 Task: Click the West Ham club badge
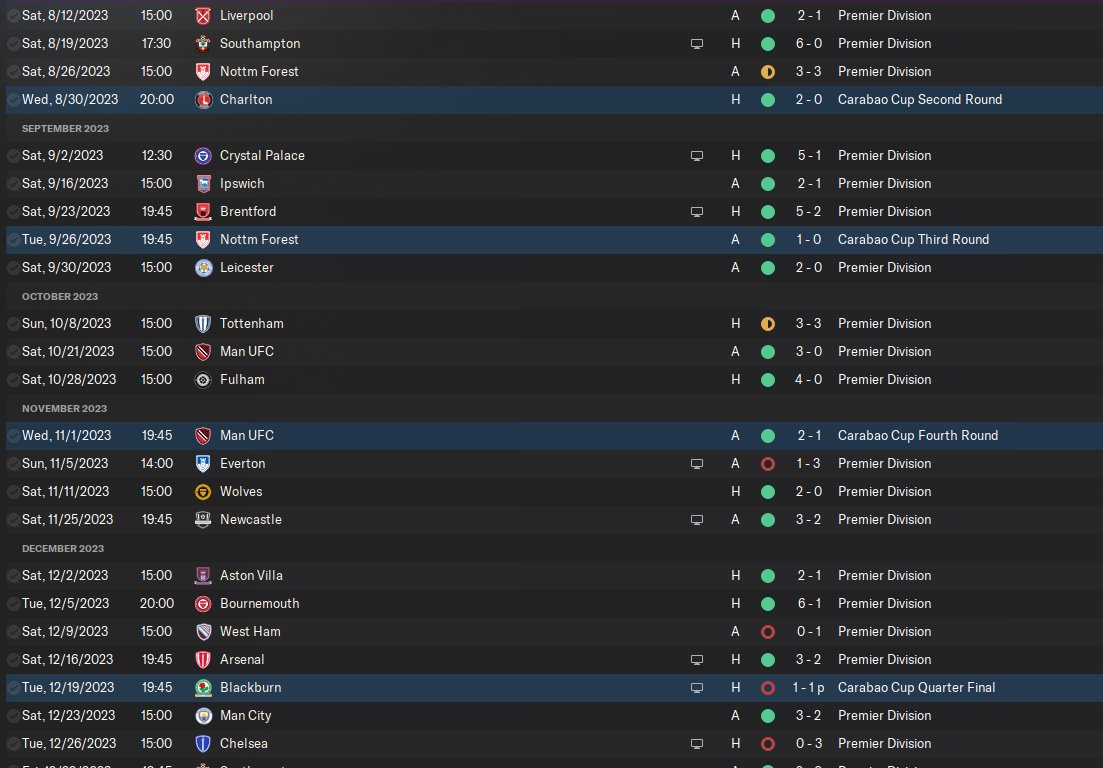click(203, 632)
